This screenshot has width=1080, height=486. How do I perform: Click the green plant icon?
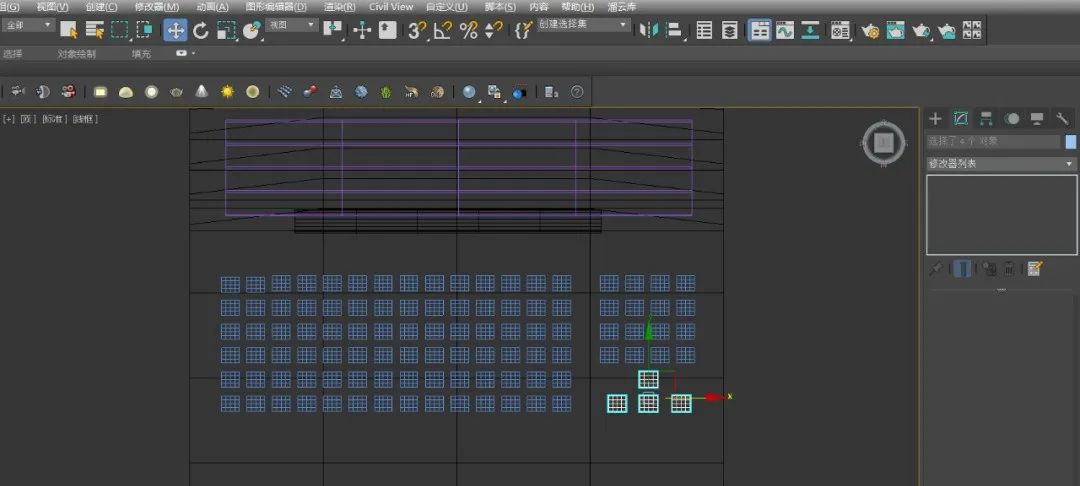pyautogui.click(x=386, y=92)
